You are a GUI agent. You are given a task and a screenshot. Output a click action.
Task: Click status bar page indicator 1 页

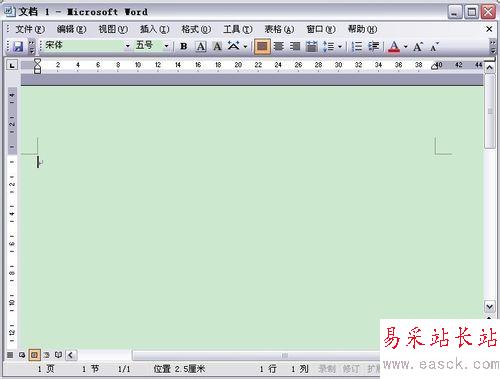click(x=46, y=369)
